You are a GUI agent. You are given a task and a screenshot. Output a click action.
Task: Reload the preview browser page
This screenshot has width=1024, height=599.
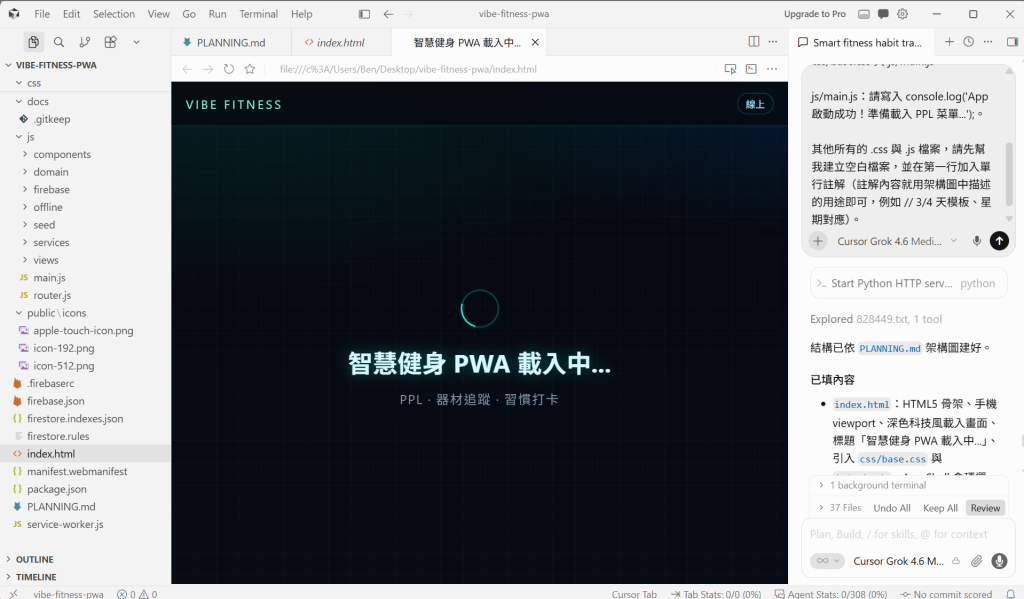click(229, 69)
